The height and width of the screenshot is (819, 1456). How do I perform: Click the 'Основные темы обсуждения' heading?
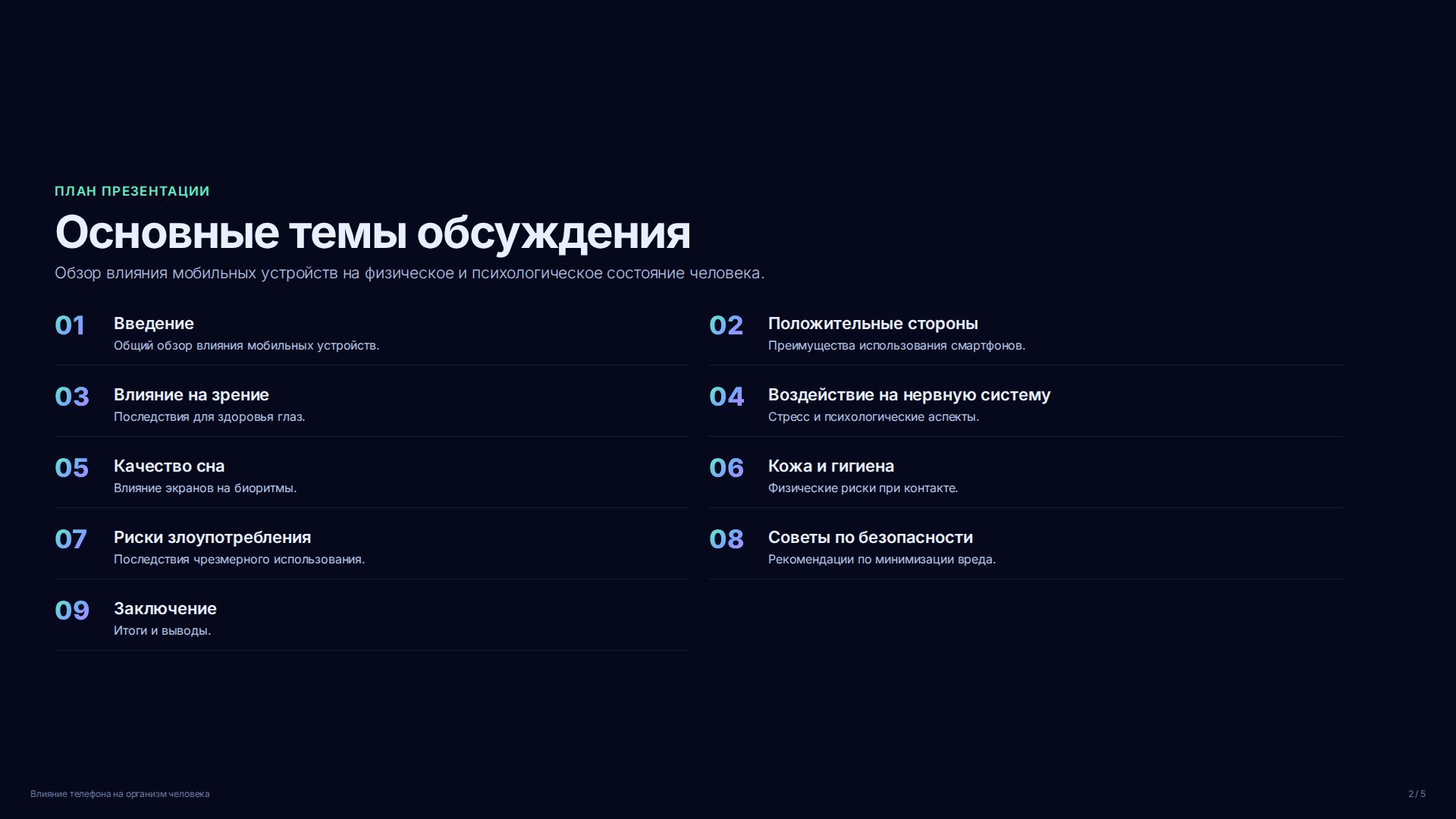[x=372, y=232]
